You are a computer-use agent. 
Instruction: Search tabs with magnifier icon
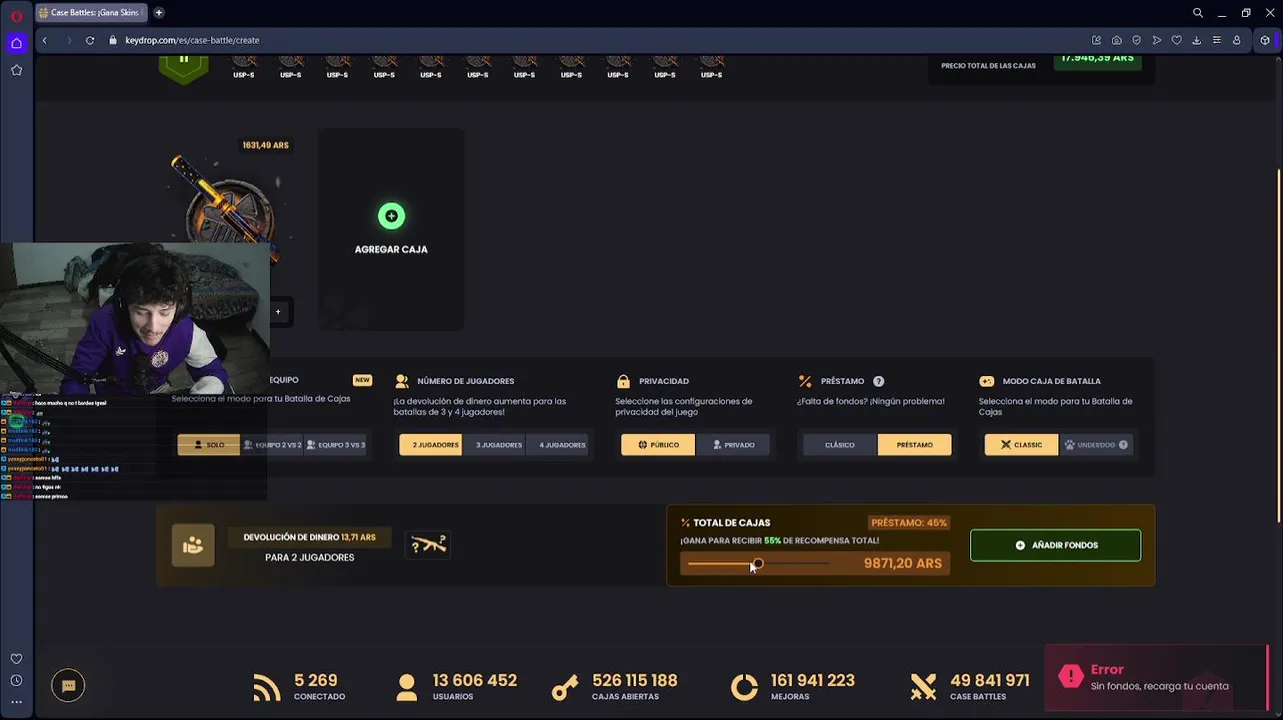[1198, 13]
